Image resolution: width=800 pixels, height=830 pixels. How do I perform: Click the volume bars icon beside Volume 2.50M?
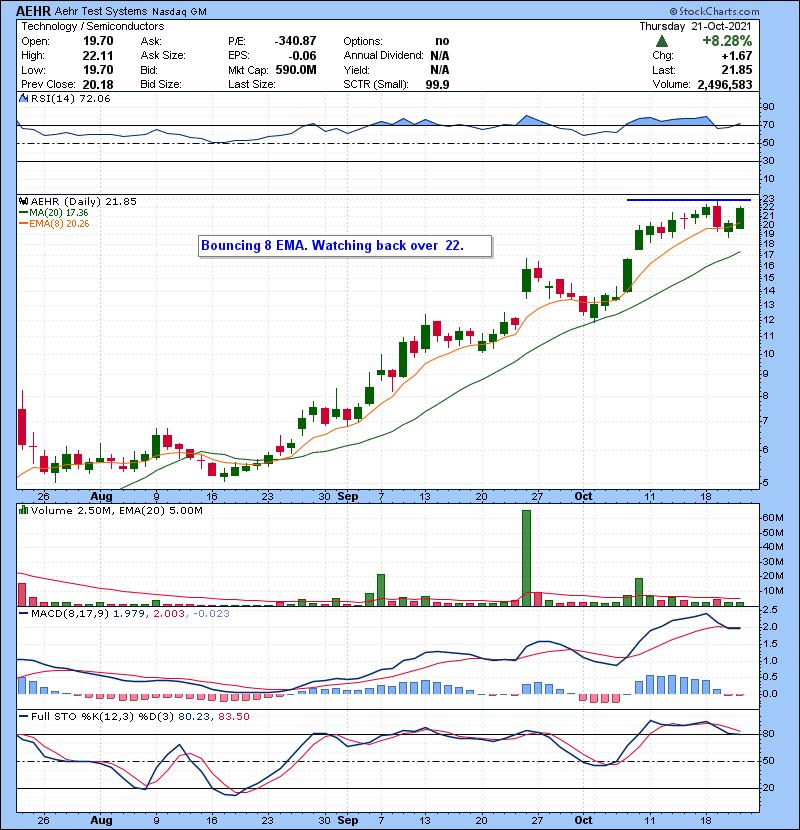point(23,510)
